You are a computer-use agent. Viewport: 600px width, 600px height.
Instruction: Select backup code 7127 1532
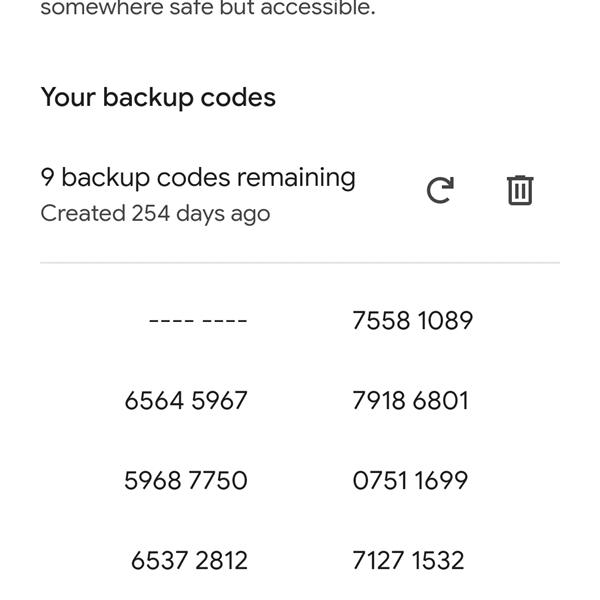click(408, 561)
